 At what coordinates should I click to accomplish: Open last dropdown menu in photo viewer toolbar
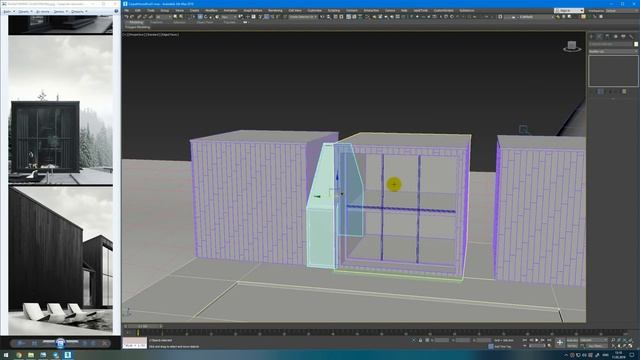click(x=79, y=11)
